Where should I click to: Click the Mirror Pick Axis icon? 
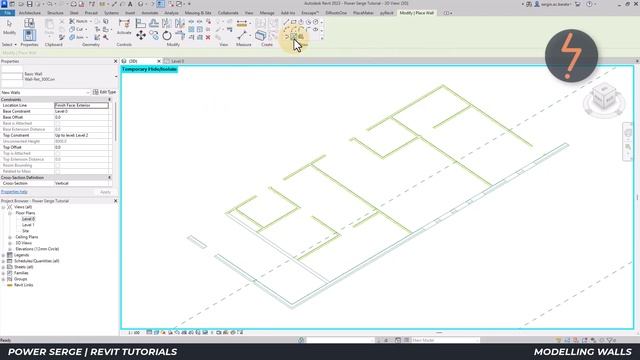167,23
